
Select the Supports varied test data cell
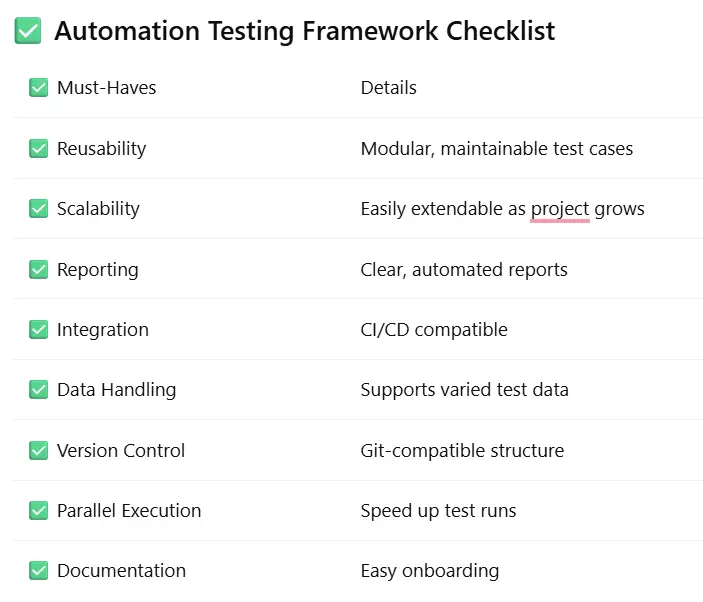pyautogui.click(x=464, y=390)
